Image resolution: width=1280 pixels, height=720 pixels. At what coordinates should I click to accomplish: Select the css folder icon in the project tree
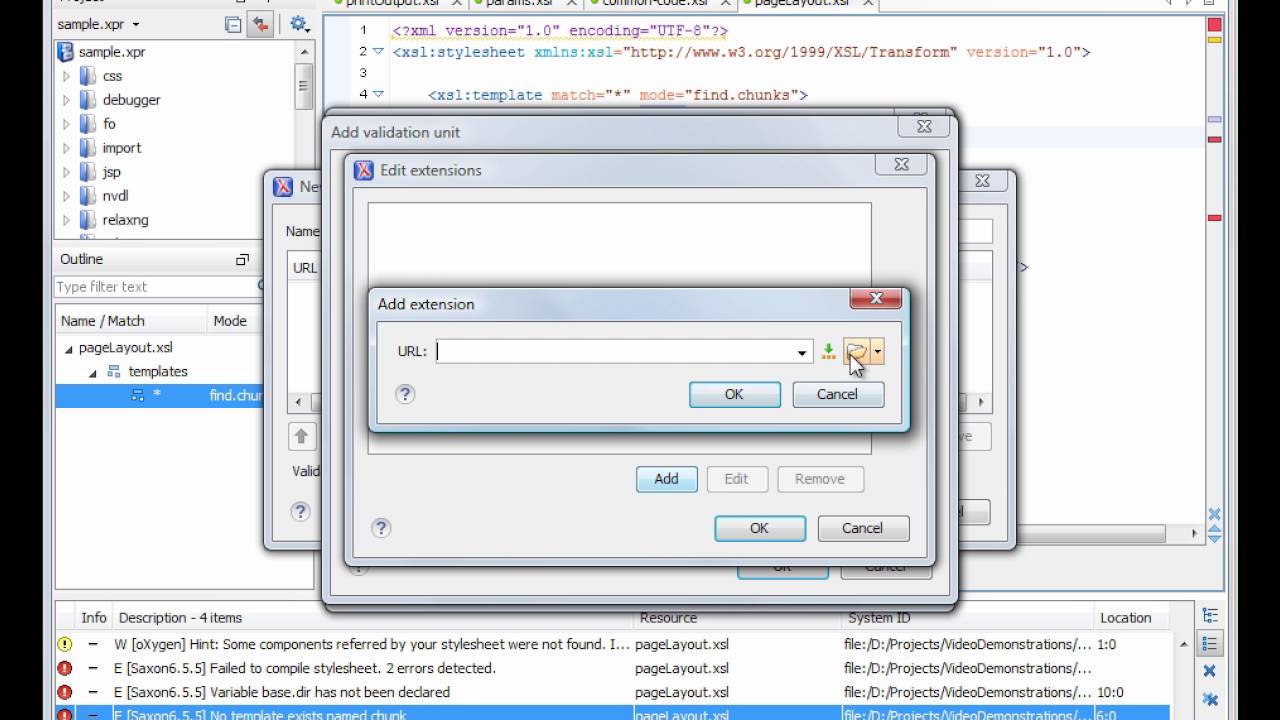click(88, 76)
